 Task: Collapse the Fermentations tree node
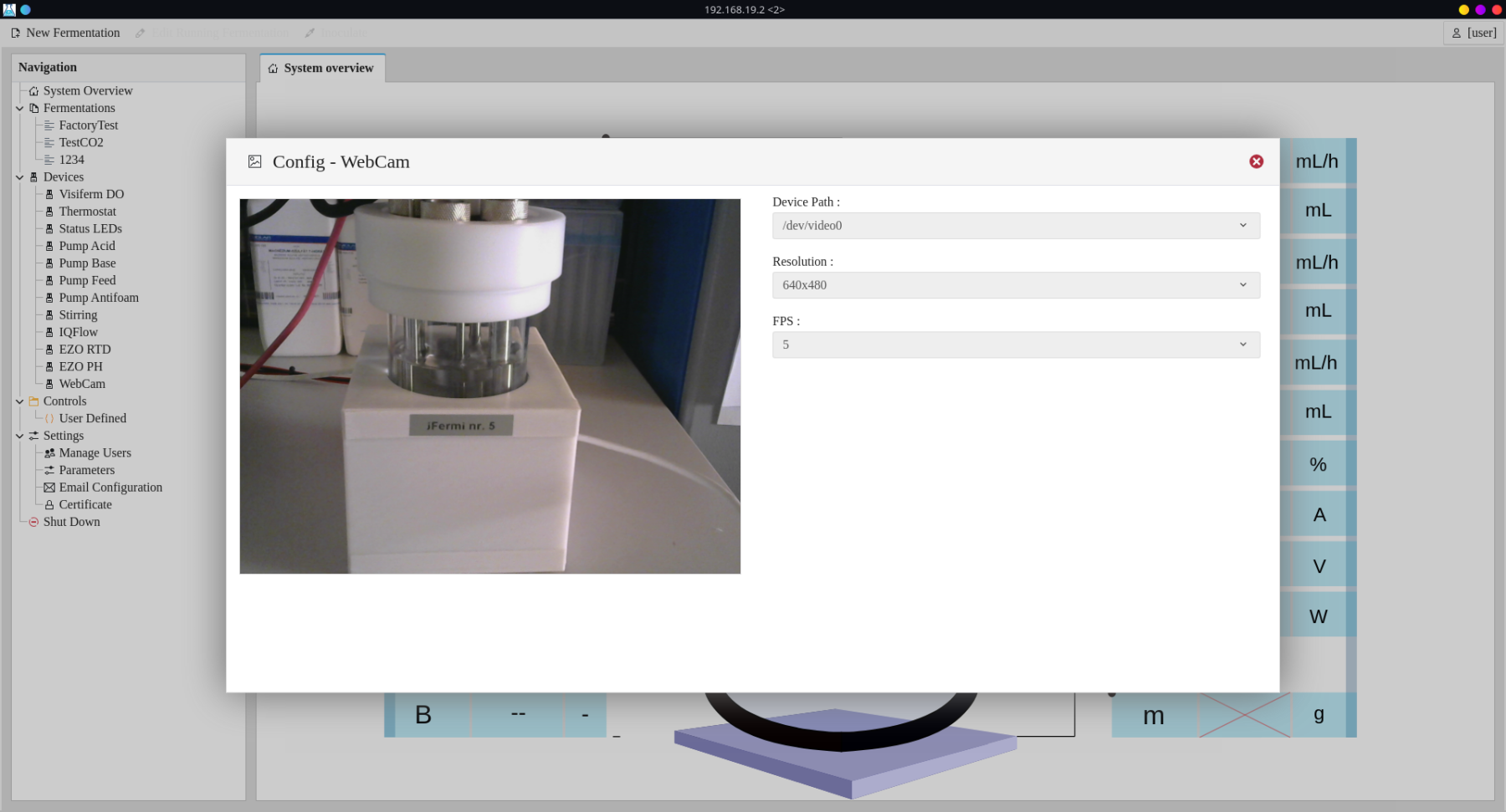tap(20, 108)
